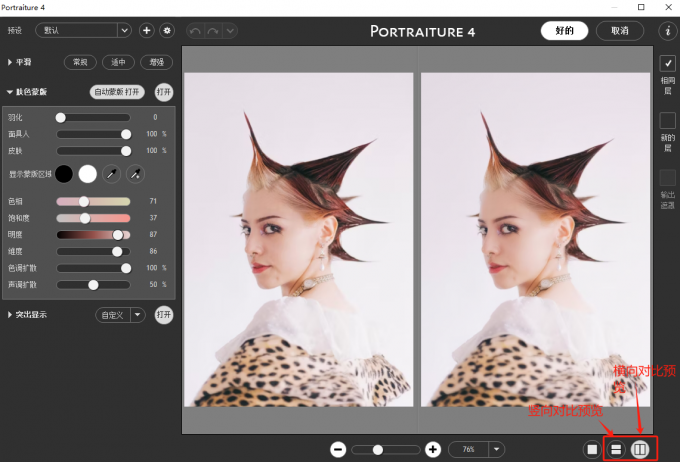Click the 显示蒙版区域 label
Screen dimensions: 680x462
30,174
